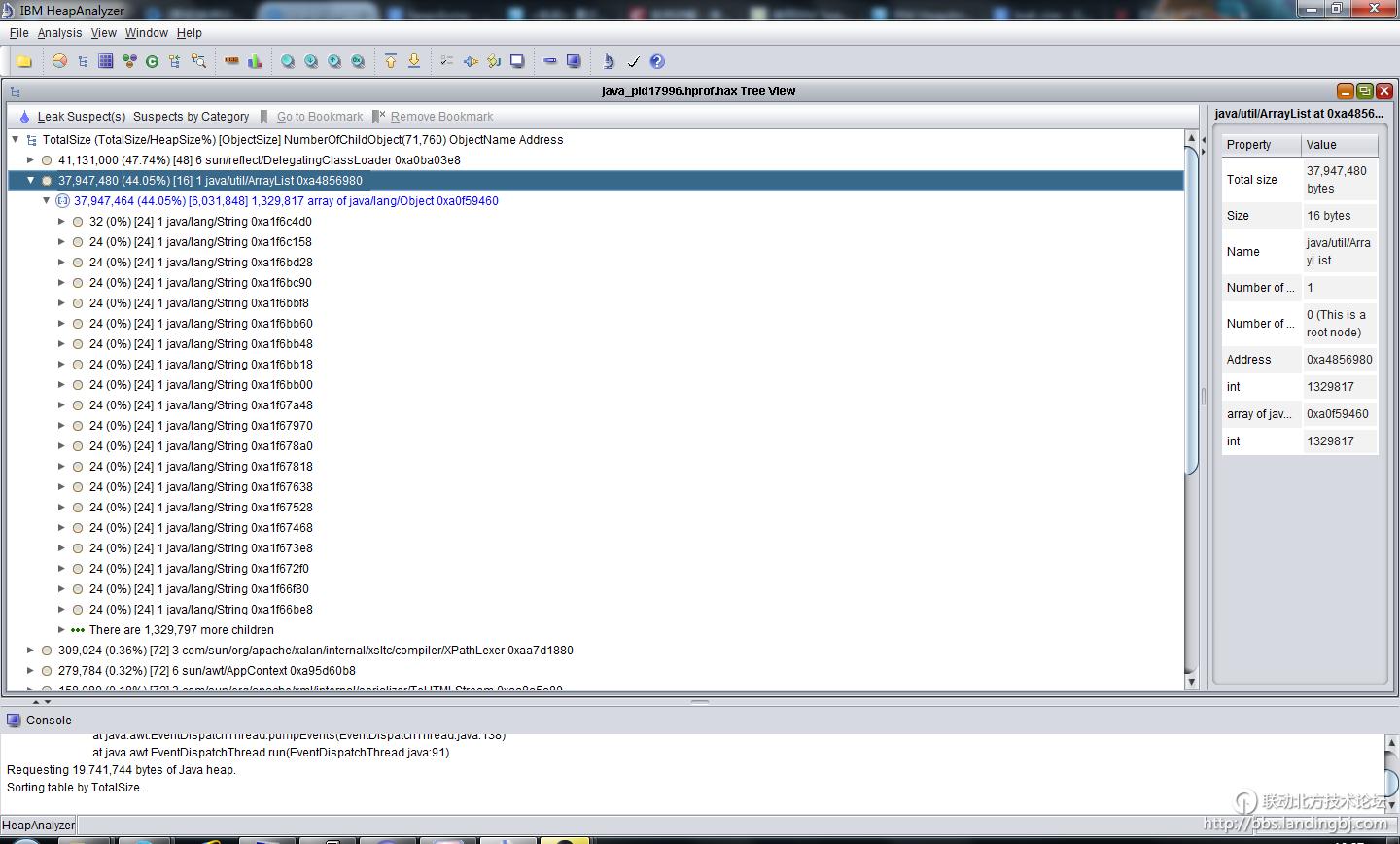Click the tree view's vertical scrollbar down arrow

pyautogui.click(x=1192, y=682)
